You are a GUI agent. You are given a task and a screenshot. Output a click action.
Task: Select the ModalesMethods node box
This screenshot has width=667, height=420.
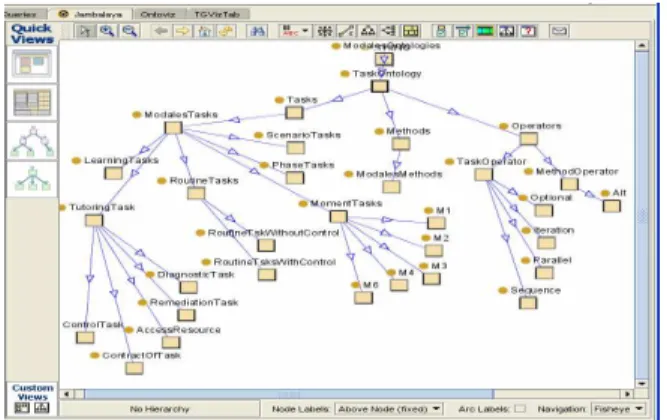391,187
